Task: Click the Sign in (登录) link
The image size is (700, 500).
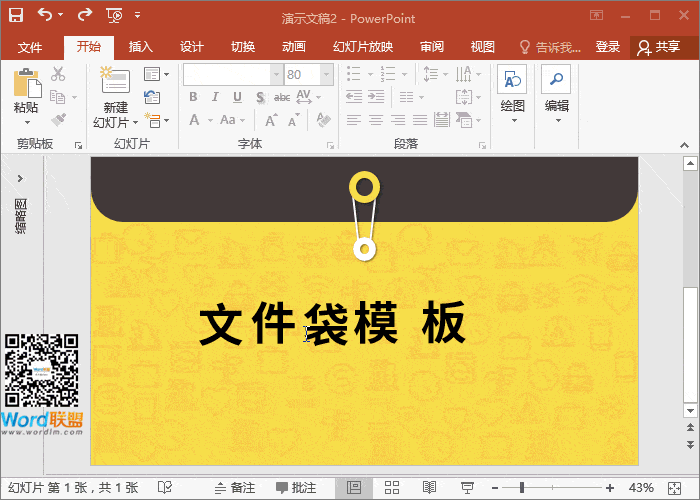Action: pyautogui.click(x=607, y=47)
